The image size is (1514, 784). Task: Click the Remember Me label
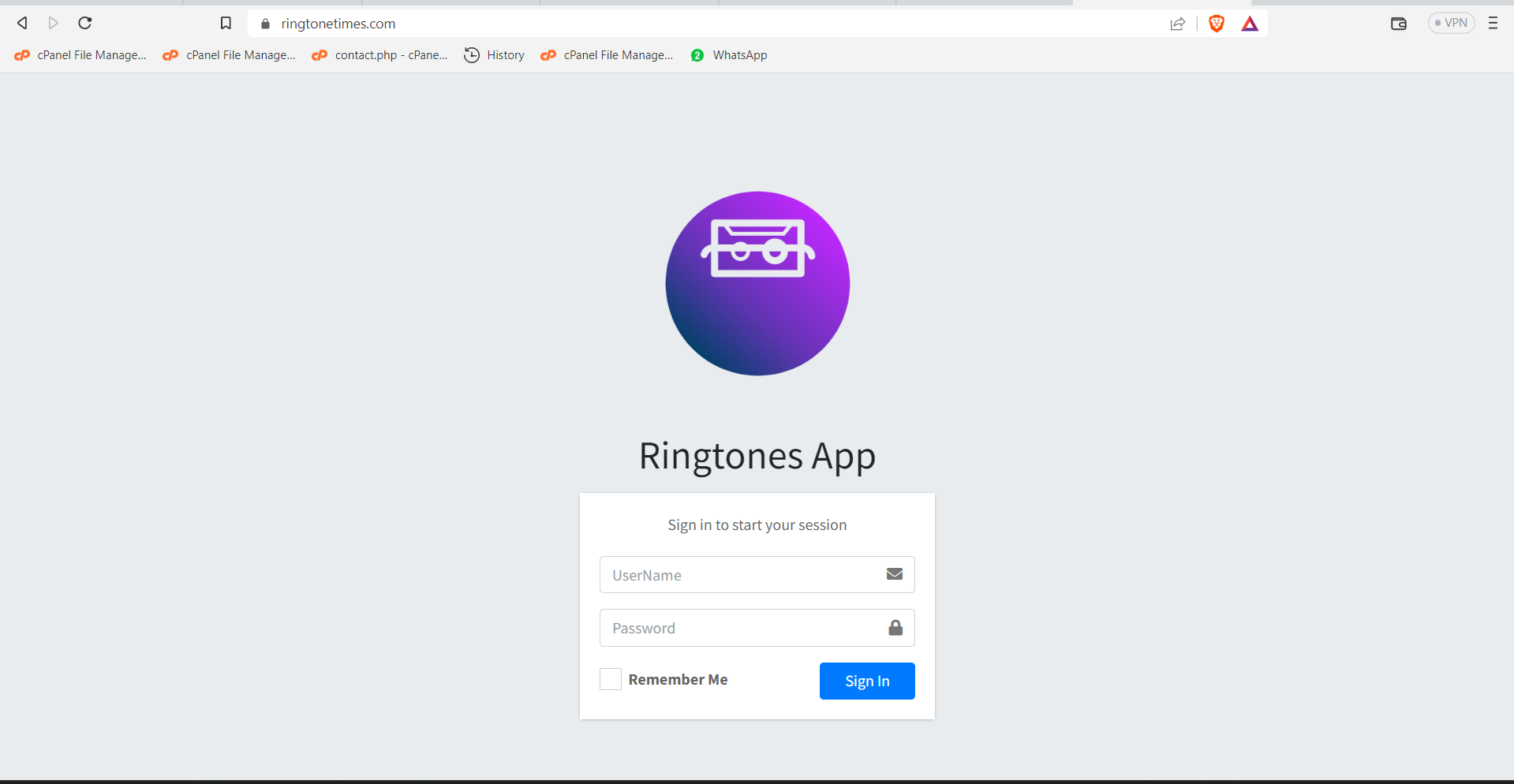tap(678, 679)
